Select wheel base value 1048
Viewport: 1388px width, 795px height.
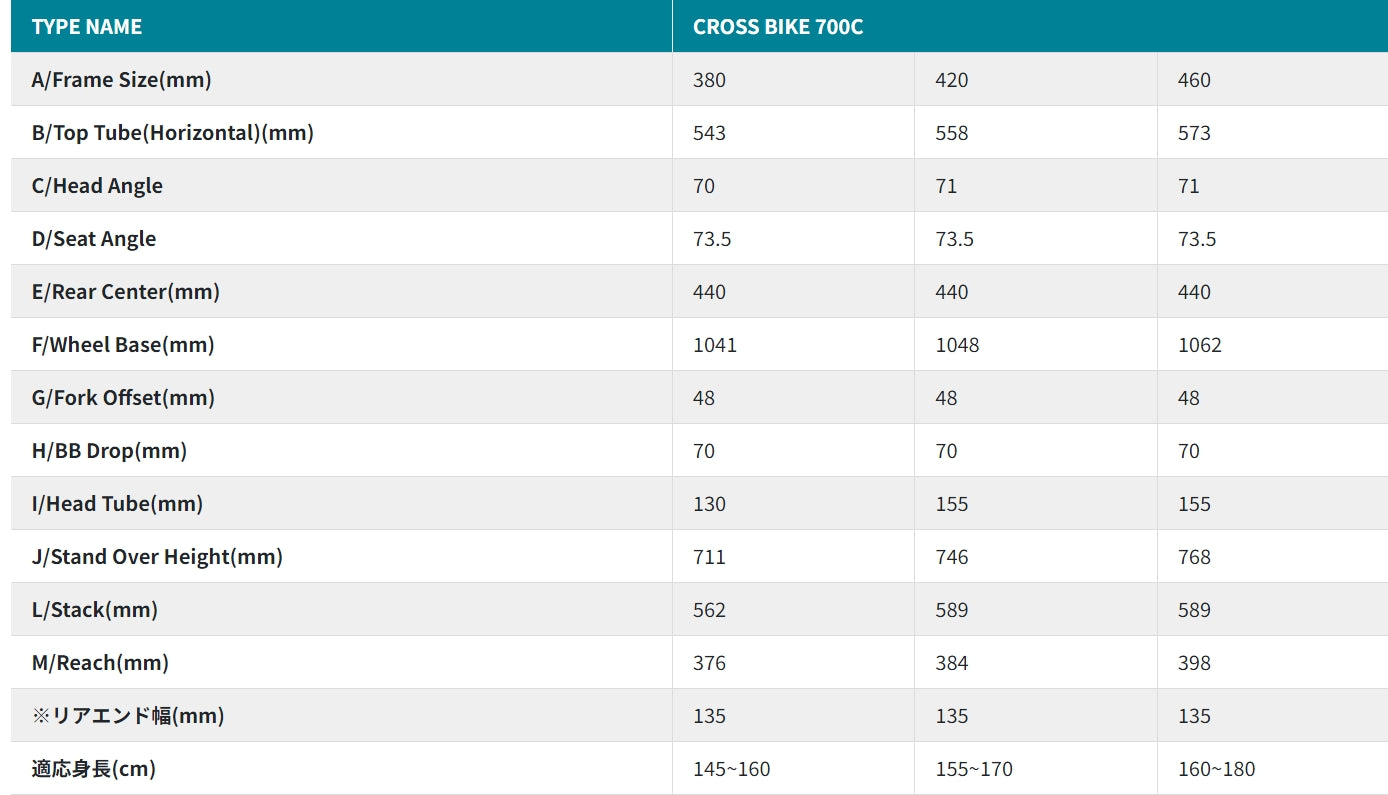click(957, 345)
